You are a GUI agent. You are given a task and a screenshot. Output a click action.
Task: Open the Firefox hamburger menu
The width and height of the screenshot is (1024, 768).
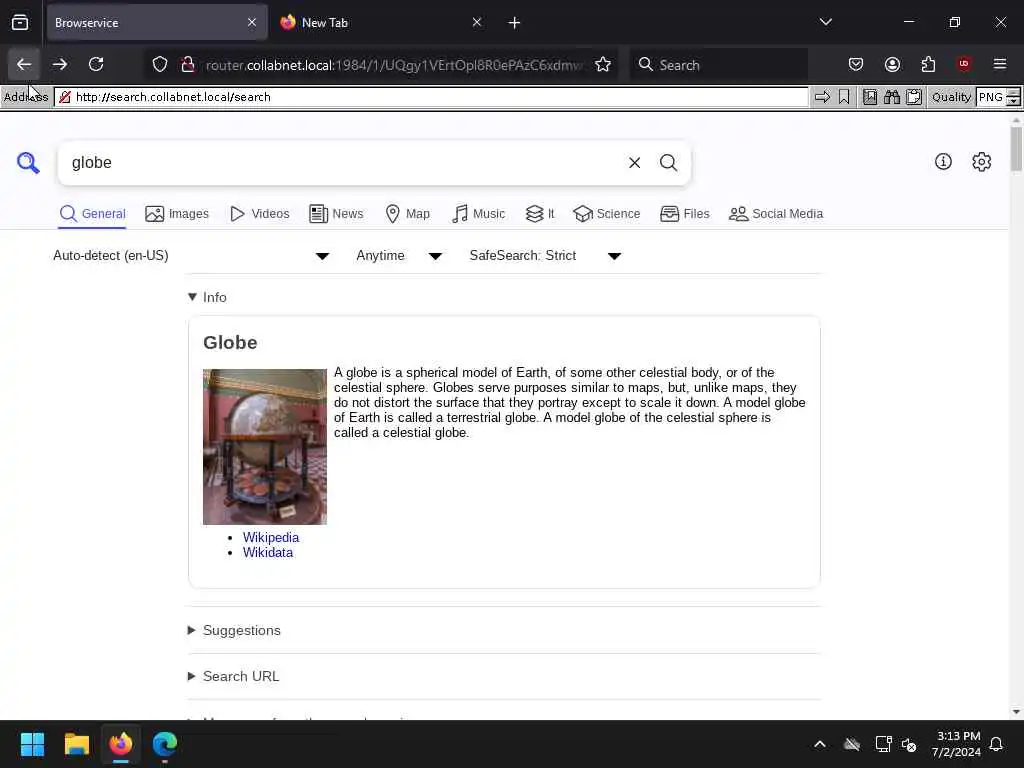1000,64
